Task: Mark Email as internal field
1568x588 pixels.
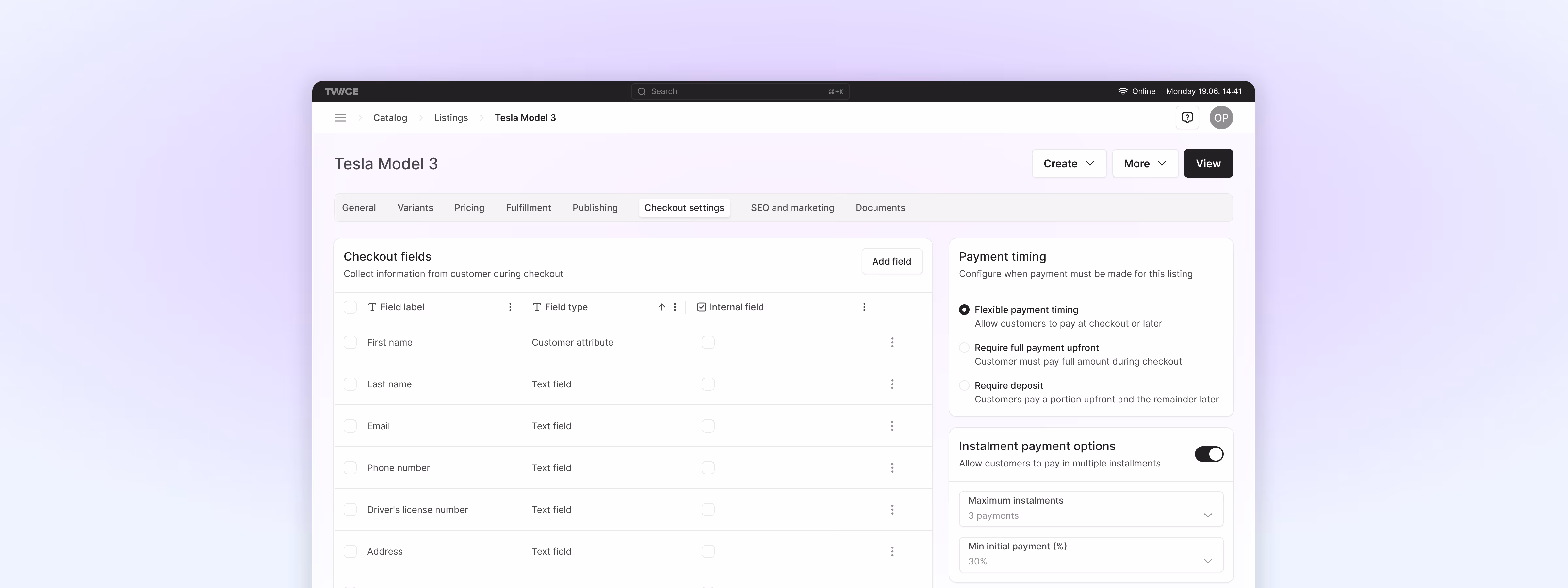Action: (x=708, y=426)
